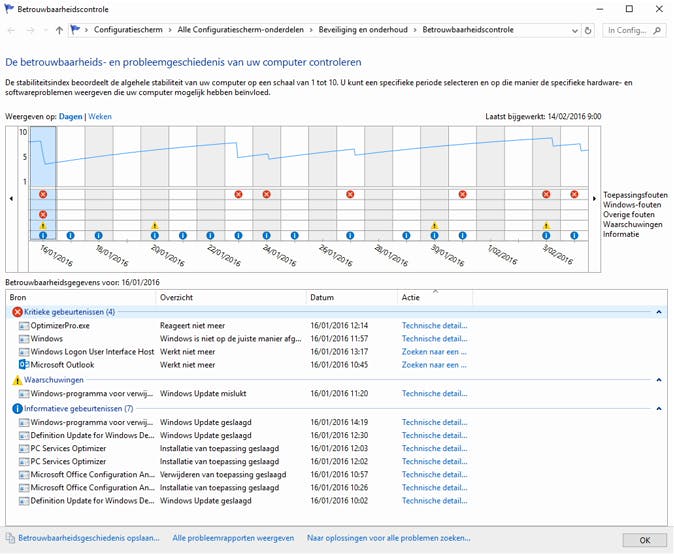
Task: Select the information icon on 17/01/2016
Action: [70, 236]
